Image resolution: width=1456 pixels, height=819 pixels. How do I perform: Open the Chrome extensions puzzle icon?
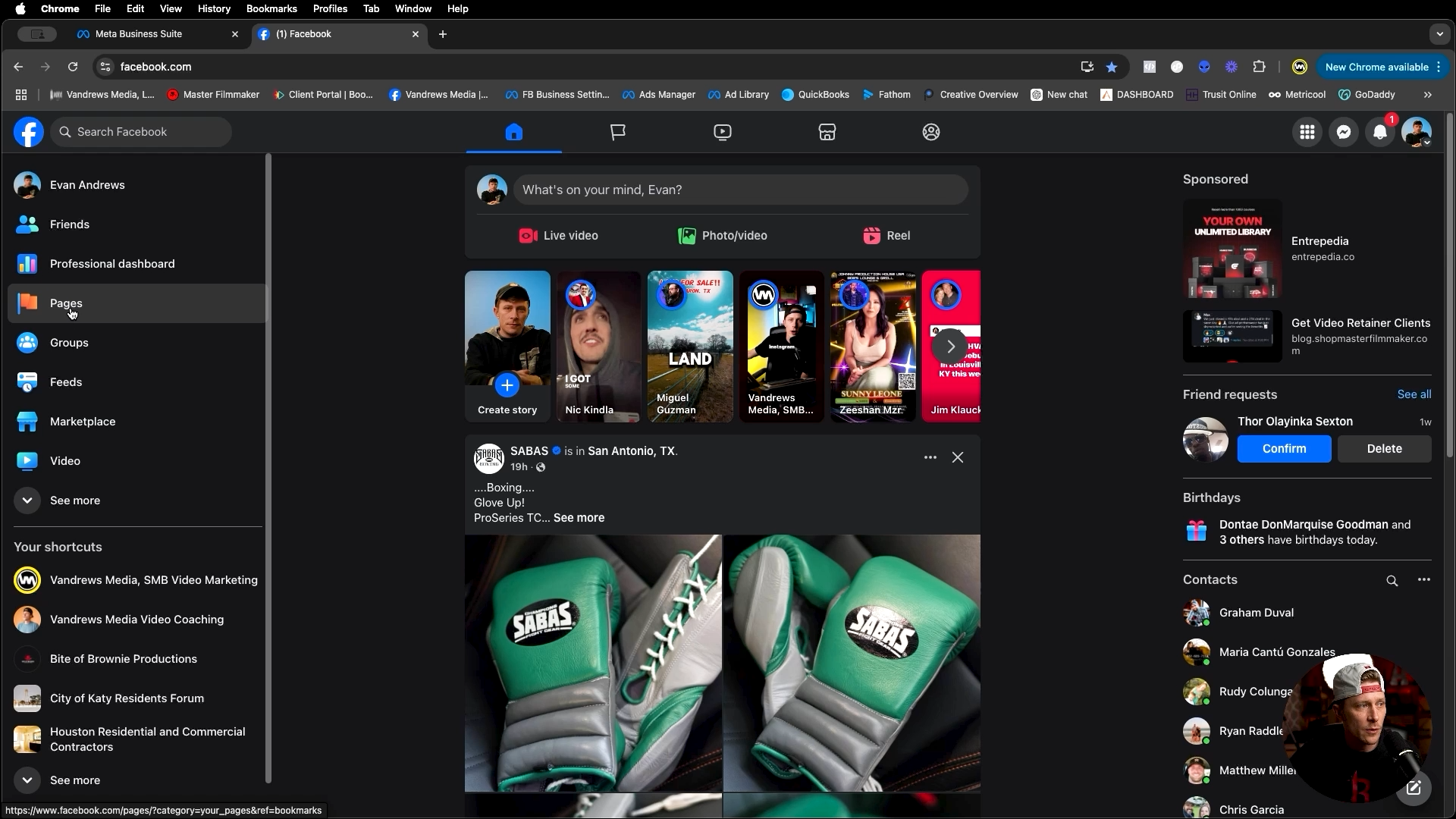pos(1260,67)
